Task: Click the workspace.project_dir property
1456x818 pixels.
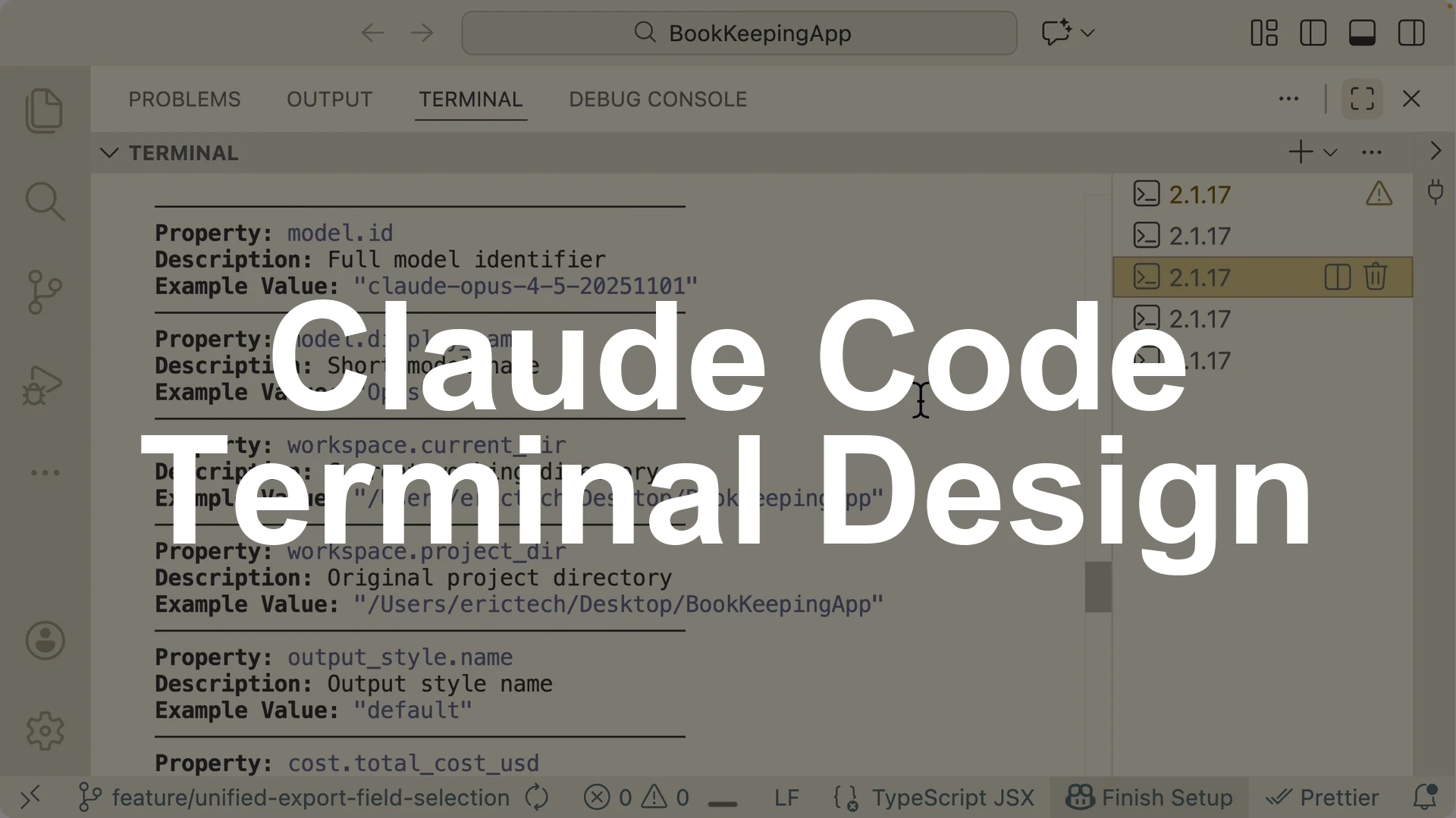Action: coord(427,551)
